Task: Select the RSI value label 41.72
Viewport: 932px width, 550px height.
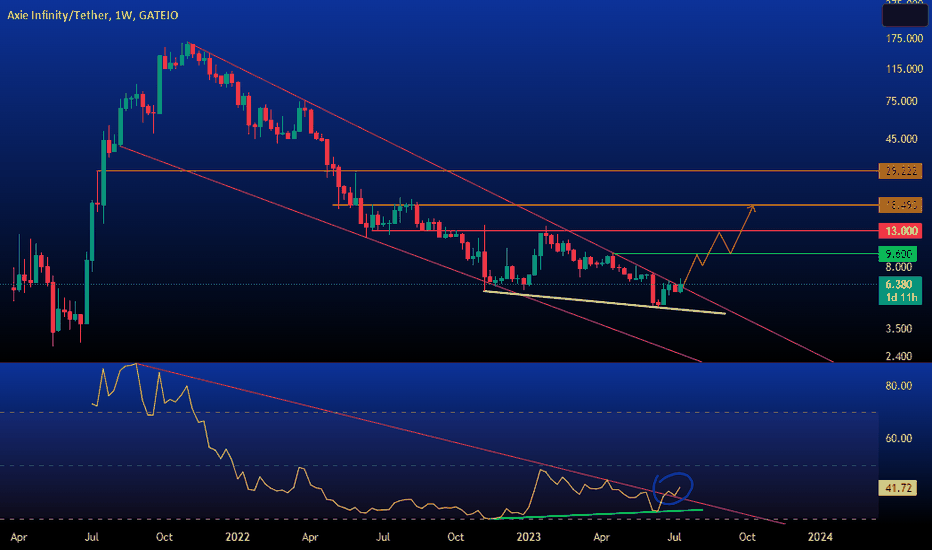Action: click(x=898, y=488)
